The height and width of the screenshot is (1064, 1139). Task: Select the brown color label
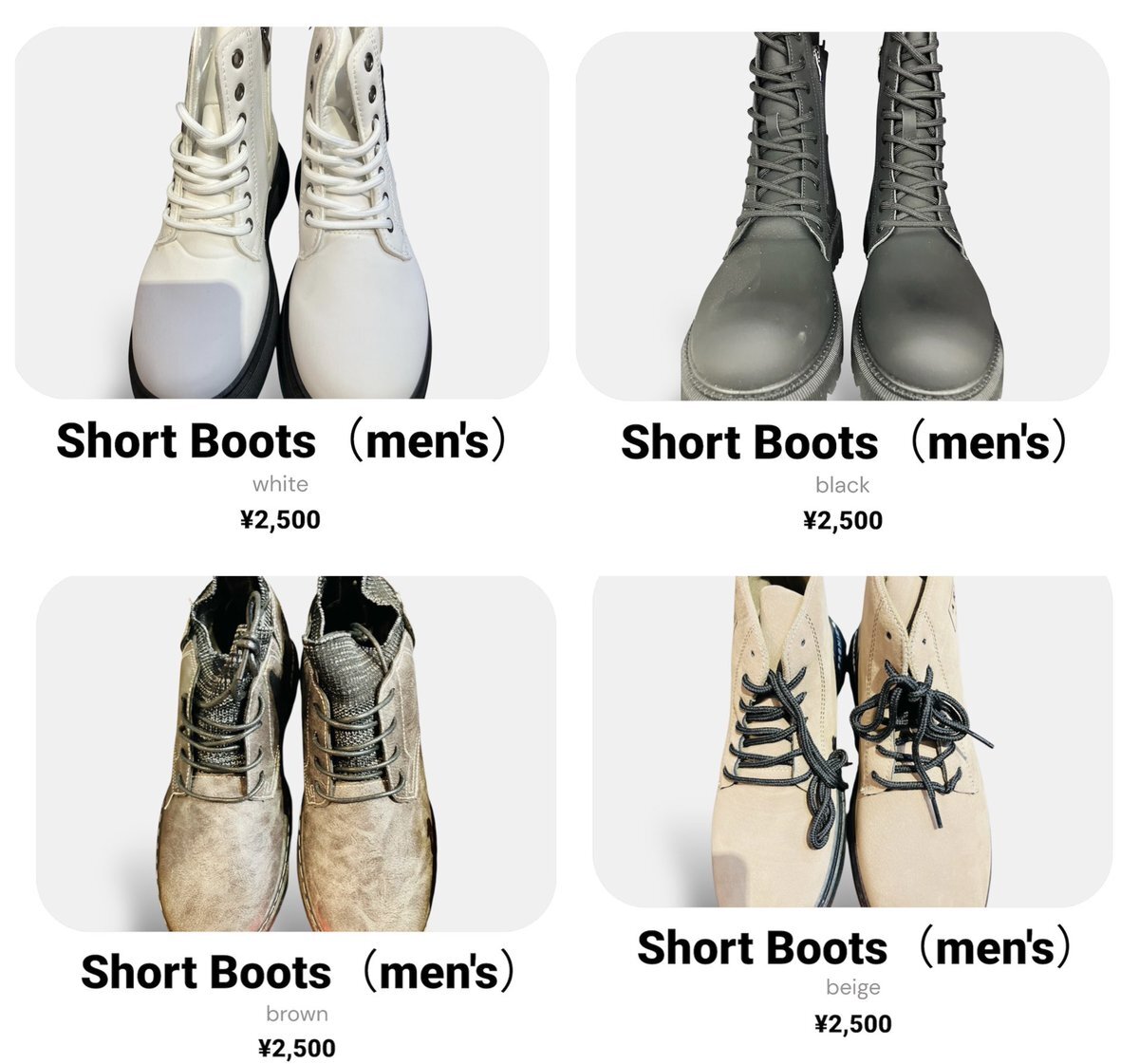click(x=297, y=1014)
